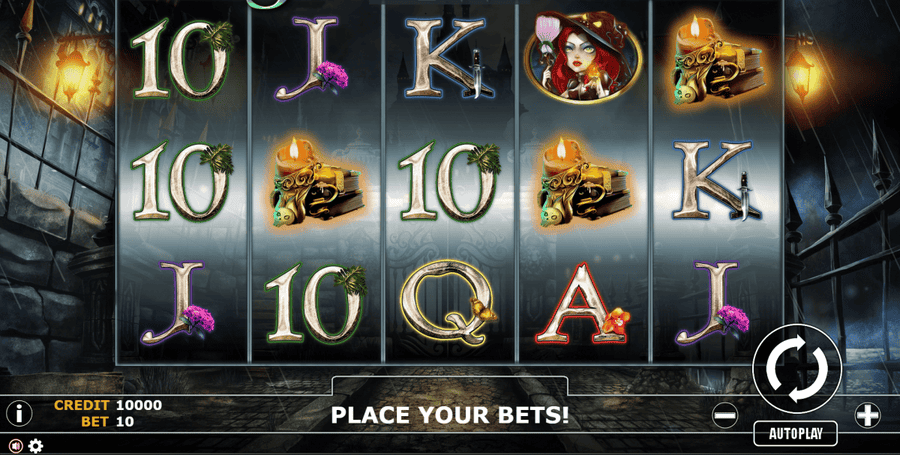
Task: Select the K symbol on reel five
Action: [717, 181]
